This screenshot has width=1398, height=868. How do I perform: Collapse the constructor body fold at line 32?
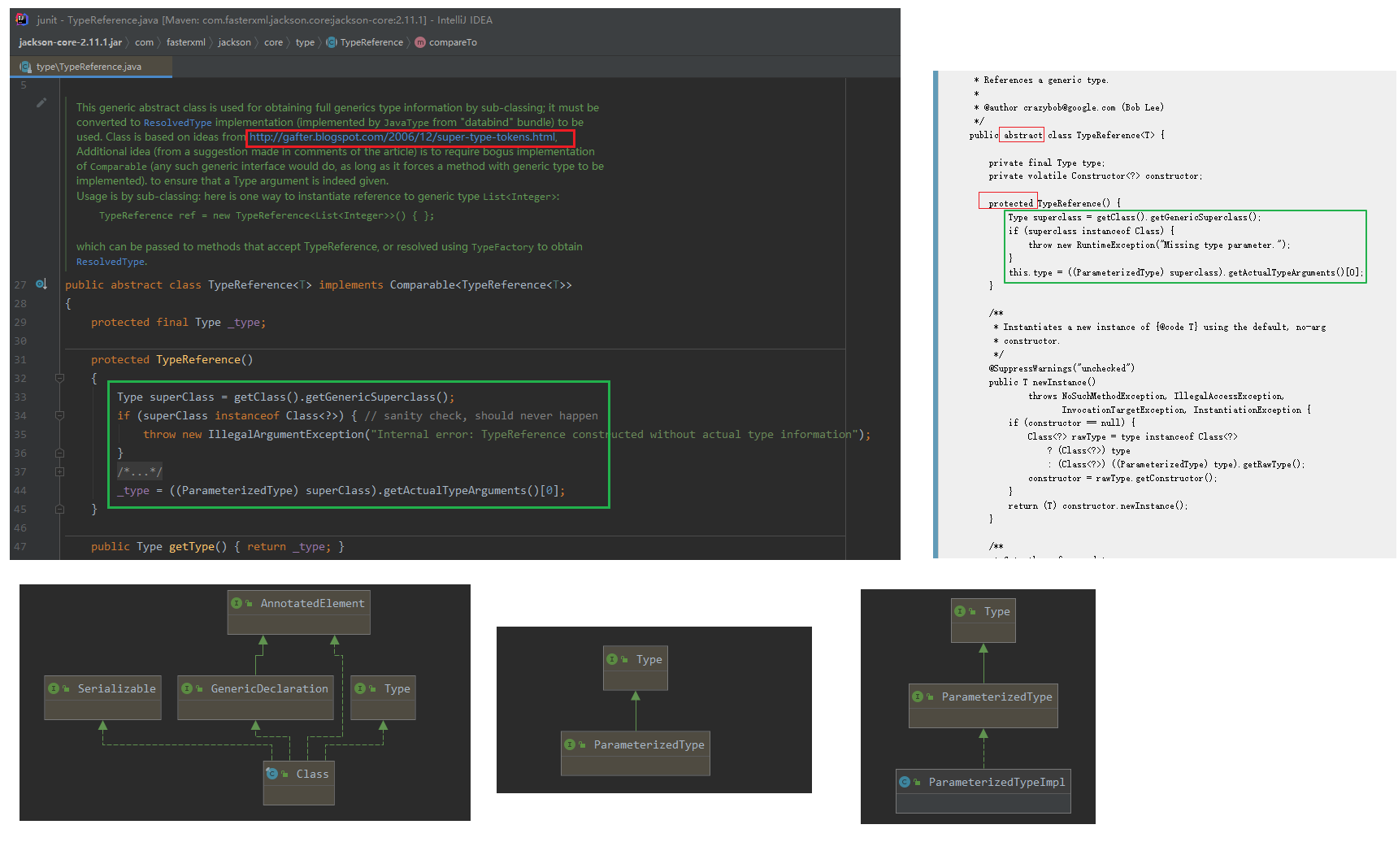coord(59,378)
